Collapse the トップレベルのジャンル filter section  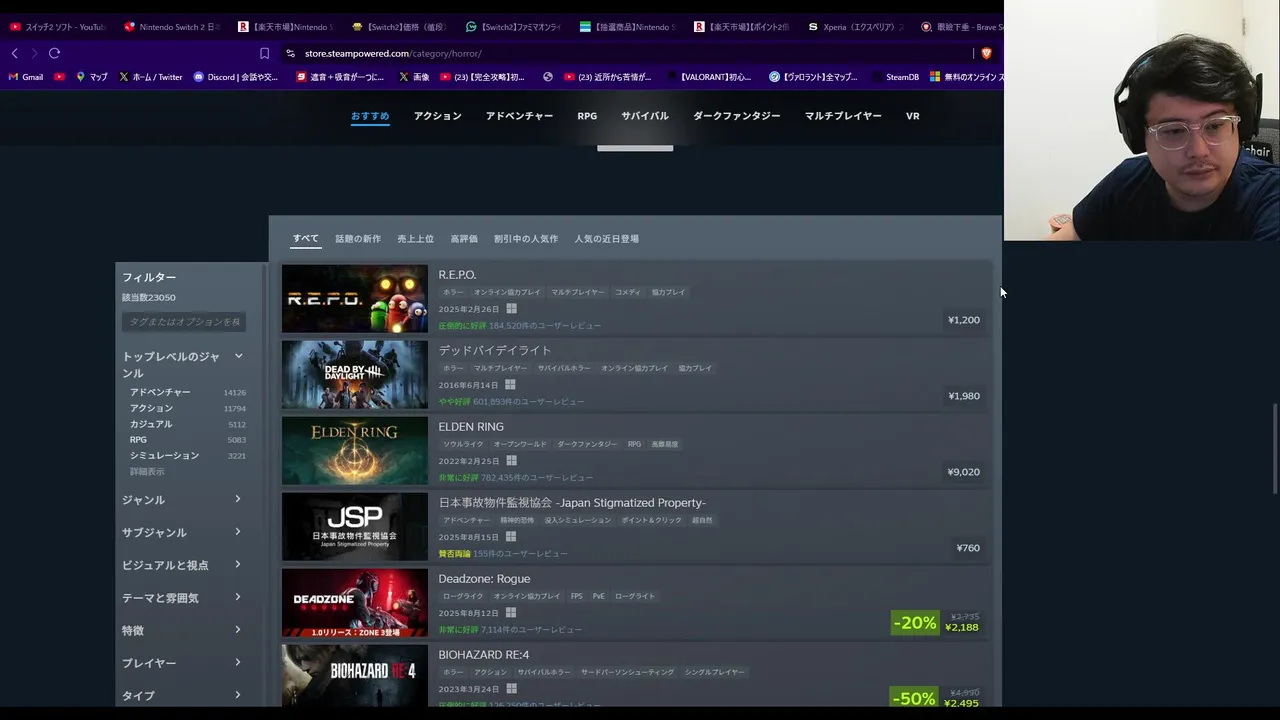tap(183, 365)
